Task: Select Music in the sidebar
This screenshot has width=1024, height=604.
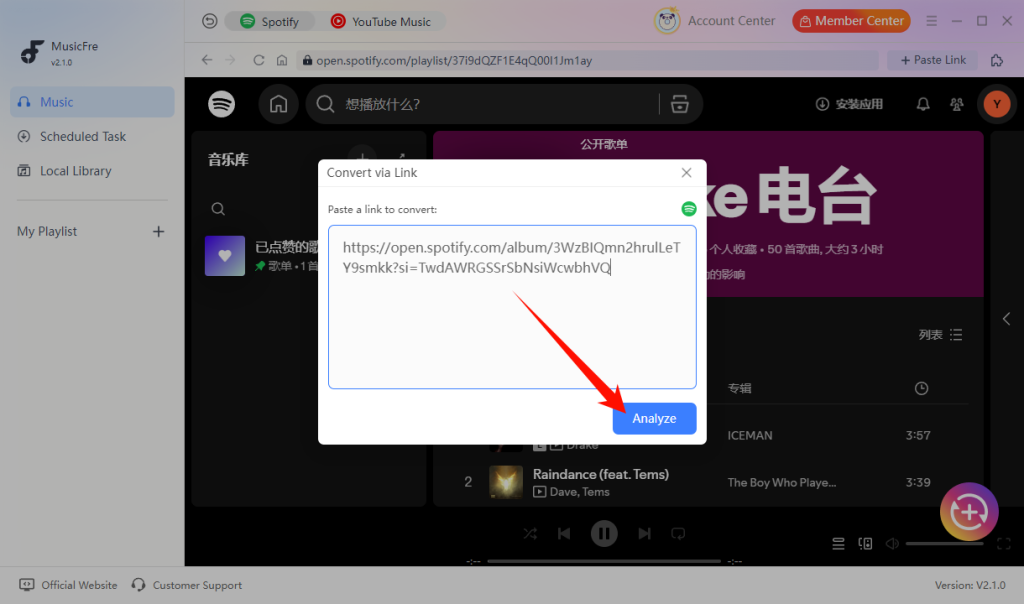Action: 92,102
